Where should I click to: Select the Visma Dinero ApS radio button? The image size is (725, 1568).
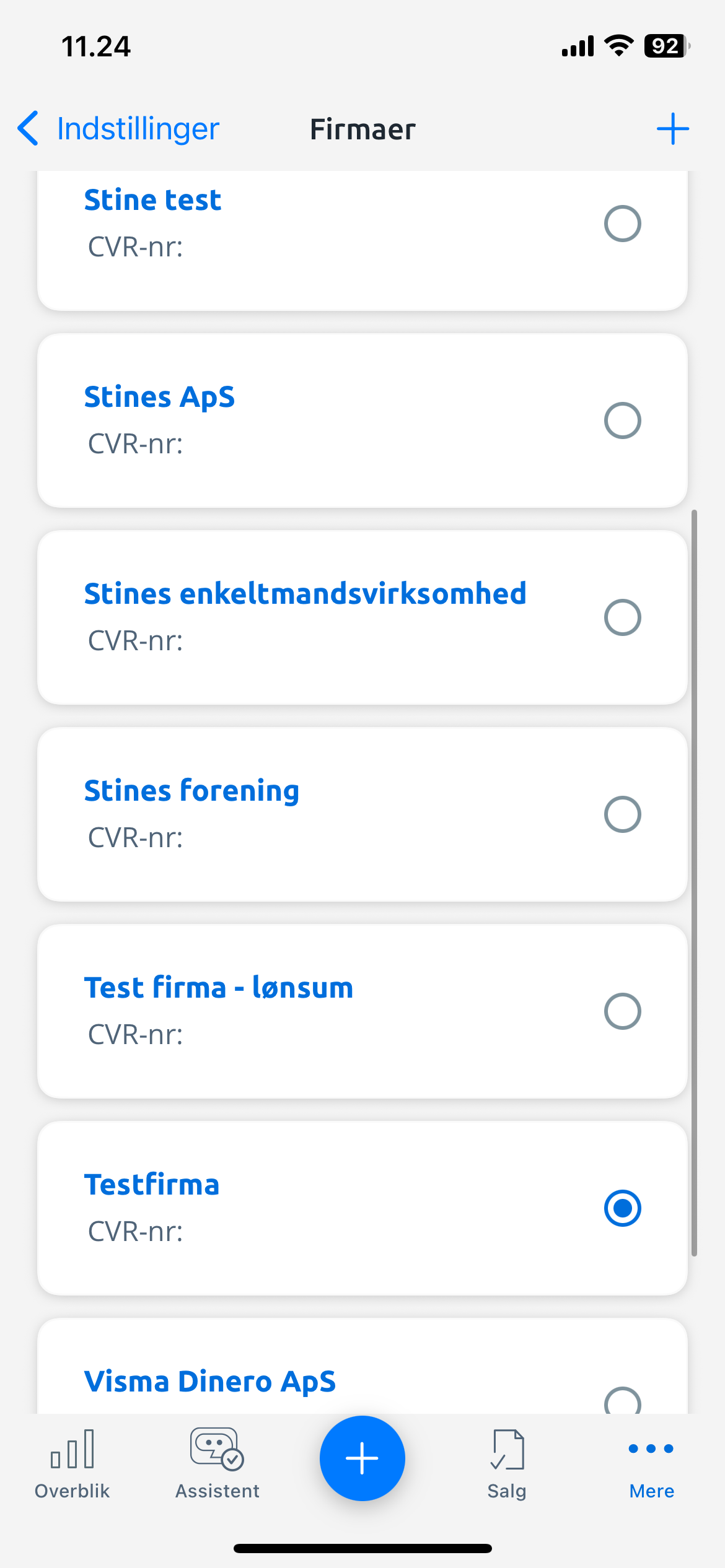[622, 1400]
